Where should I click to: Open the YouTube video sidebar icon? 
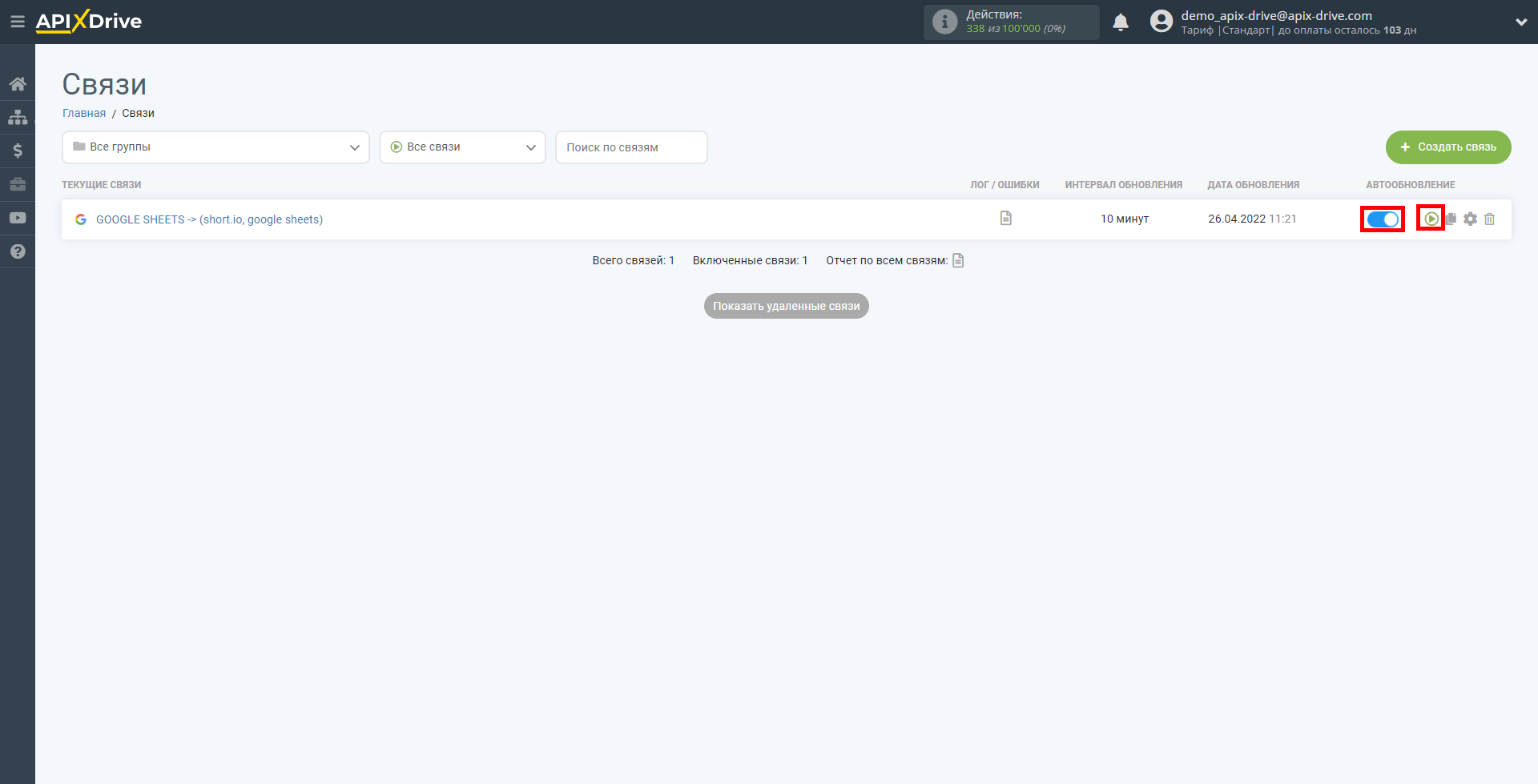pyautogui.click(x=18, y=218)
